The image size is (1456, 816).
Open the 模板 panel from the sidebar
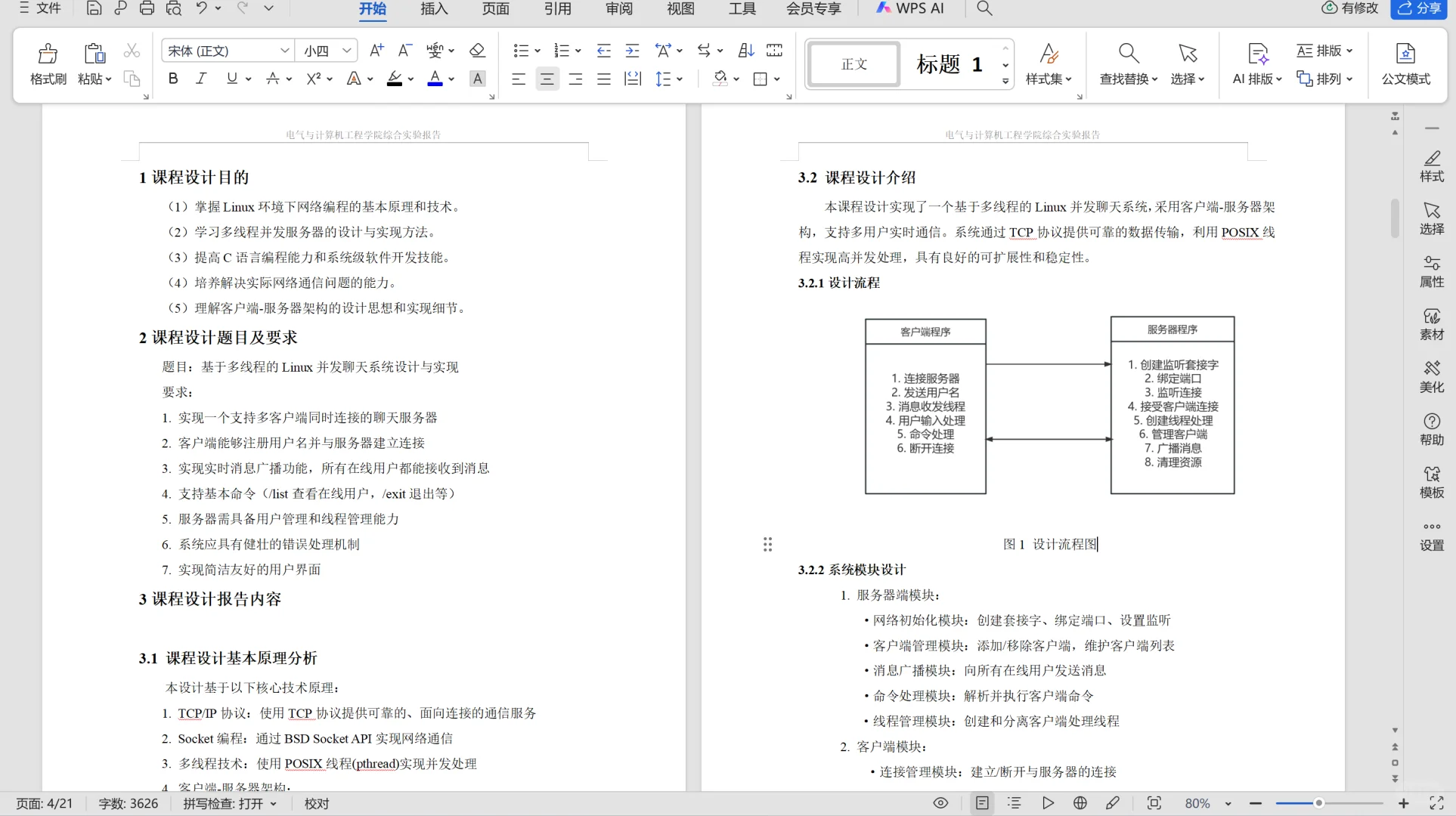[1432, 482]
